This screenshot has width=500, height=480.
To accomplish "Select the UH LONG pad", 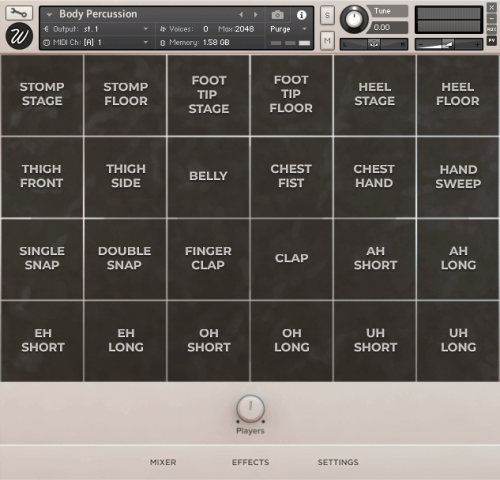I will point(458,341).
